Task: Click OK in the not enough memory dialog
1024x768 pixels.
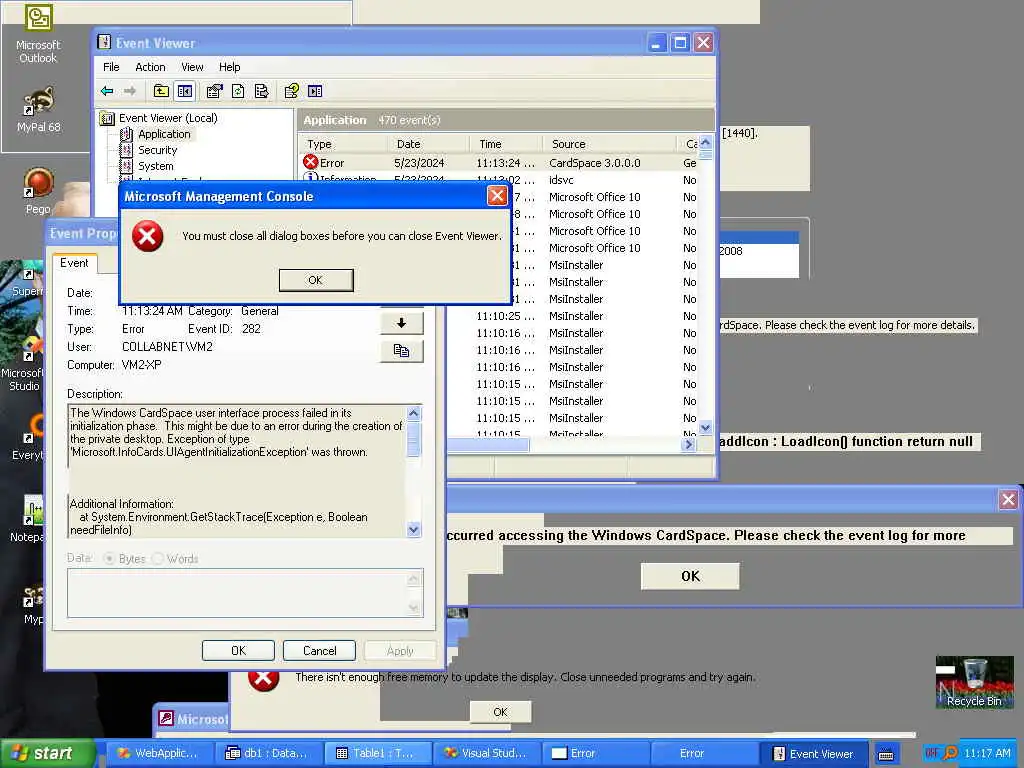Action: coord(500,712)
